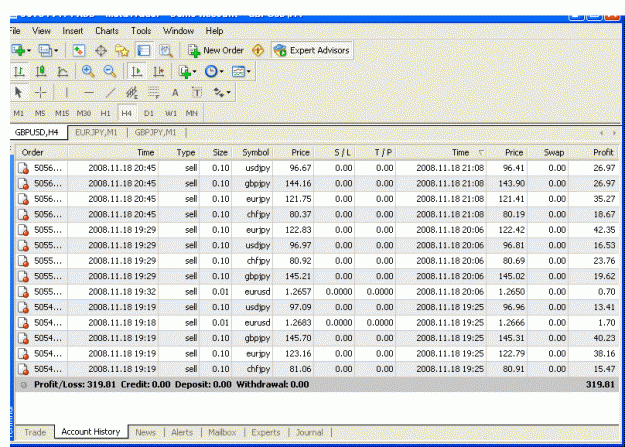Open the Tools menu

coord(141,31)
